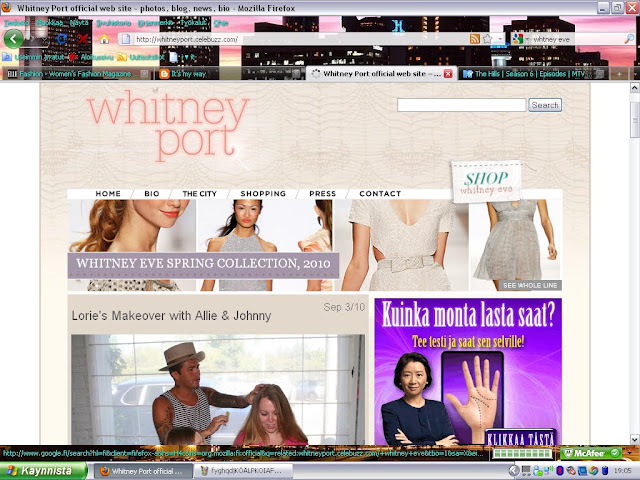Image resolution: width=640 pixels, height=480 pixels.
Task: Click the whitney port site logo
Action: 167,125
